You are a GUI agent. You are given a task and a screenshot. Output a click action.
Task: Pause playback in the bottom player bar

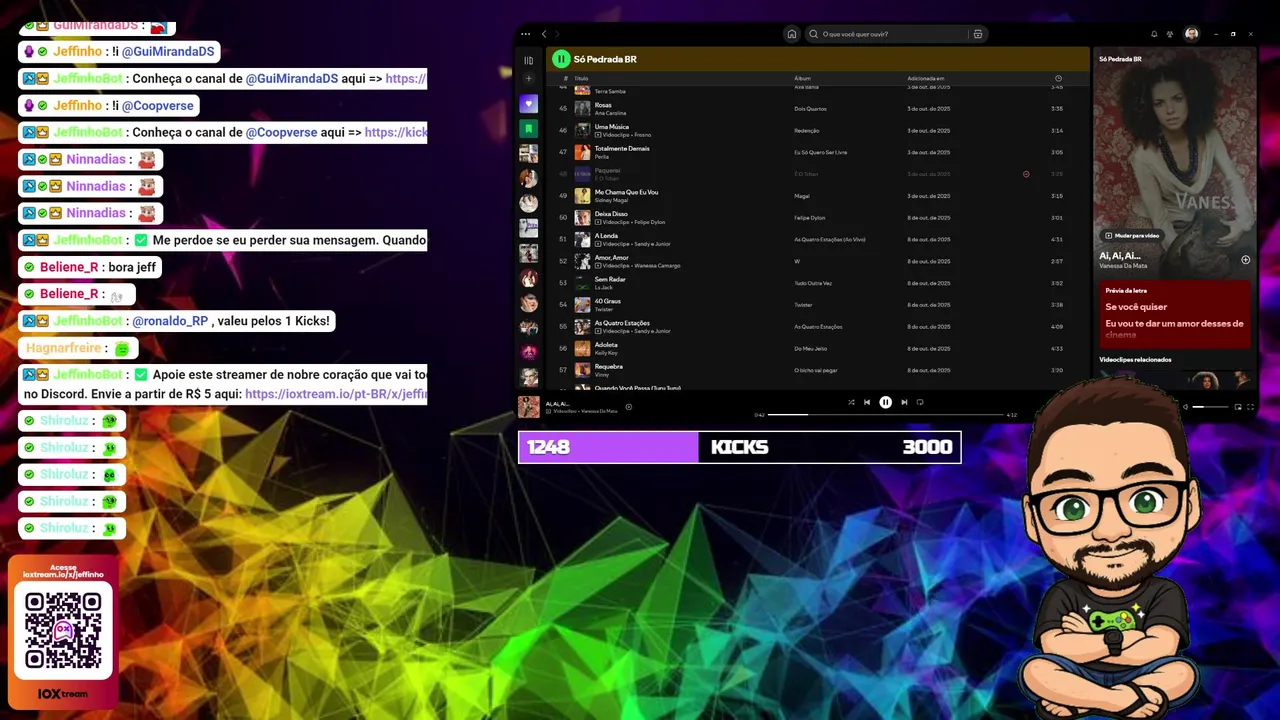pyautogui.click(x=885, y=402)
